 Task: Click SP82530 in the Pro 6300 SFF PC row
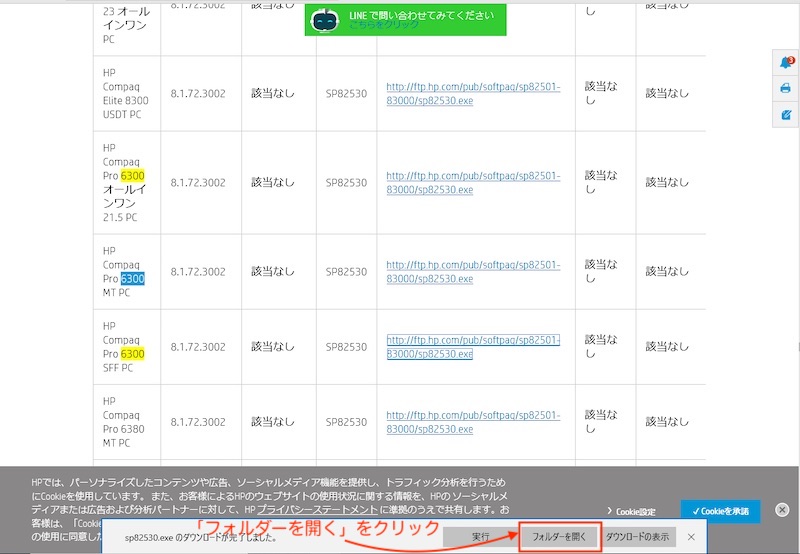point(346,347)
